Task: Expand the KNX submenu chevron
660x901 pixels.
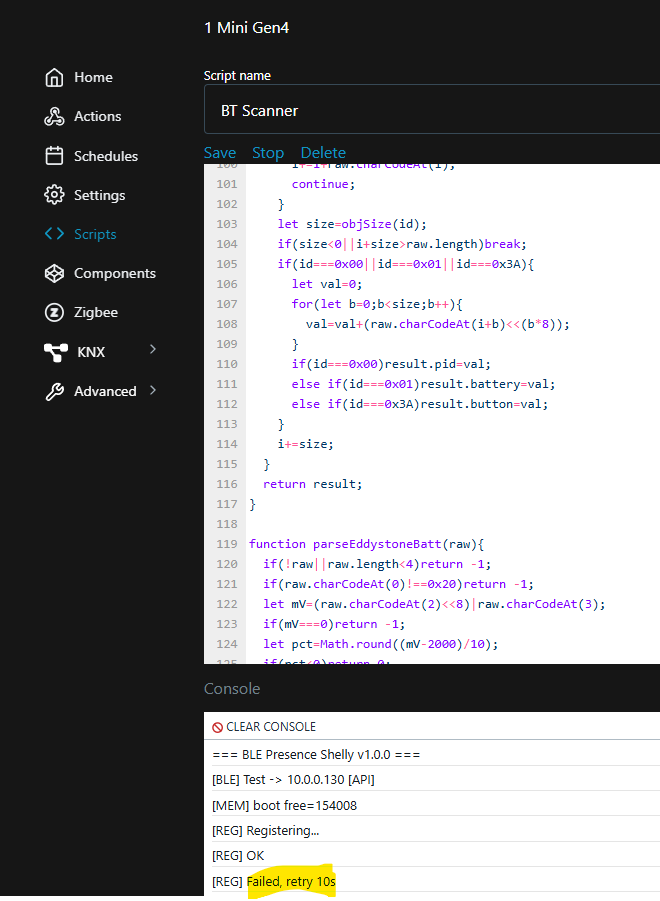Action: 153,350
